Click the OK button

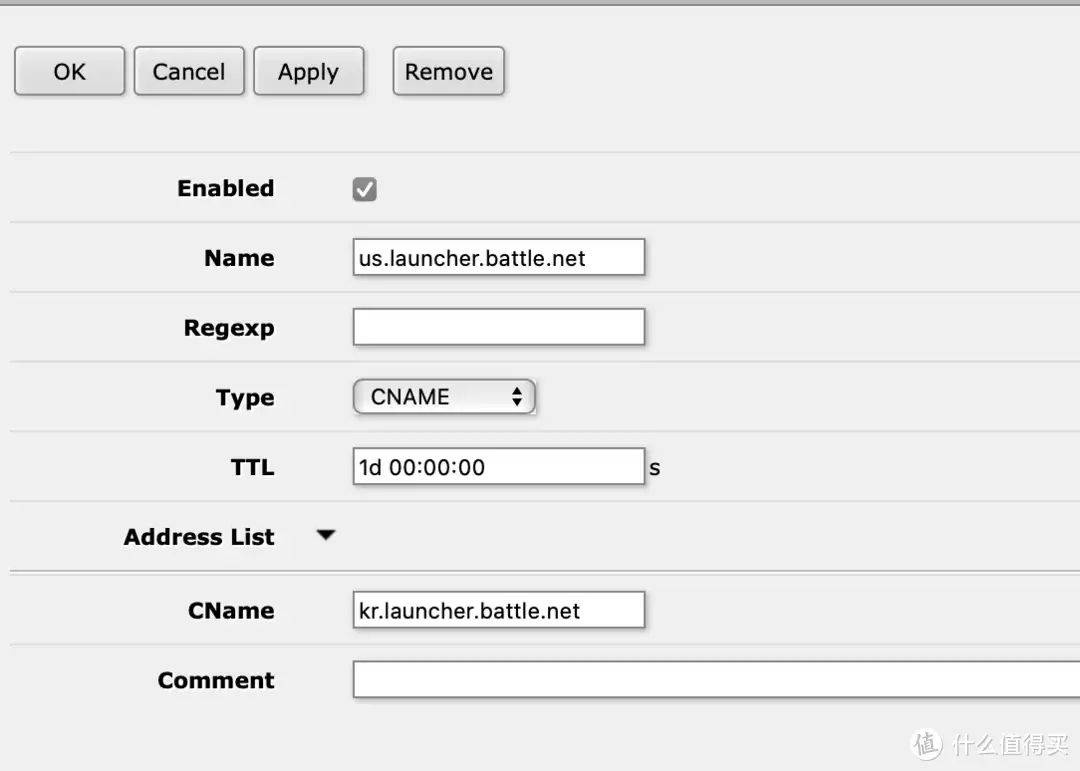point(69,72)
